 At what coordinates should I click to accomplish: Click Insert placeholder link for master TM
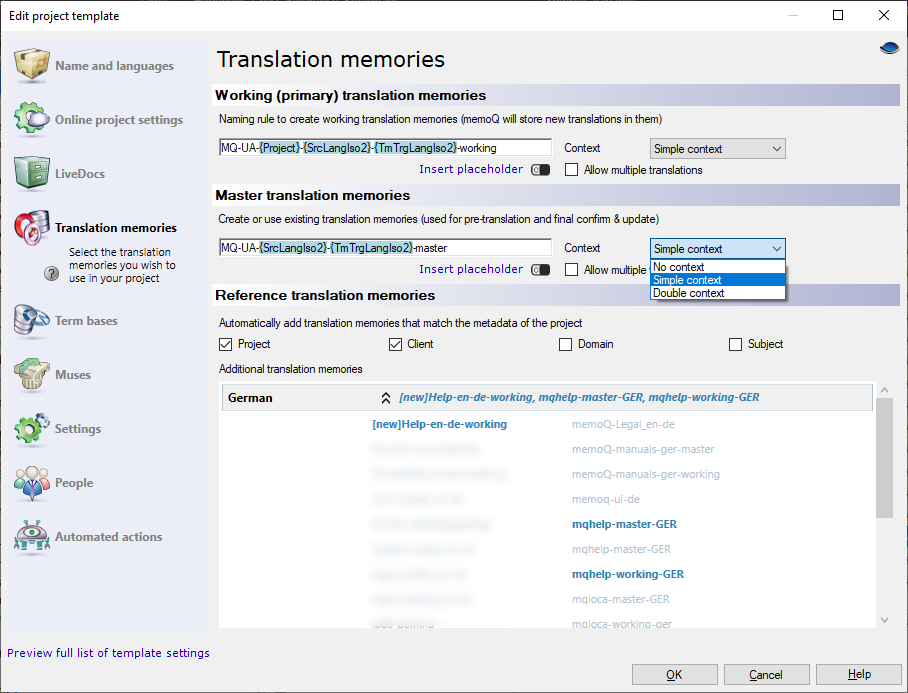tap(471, 269)
